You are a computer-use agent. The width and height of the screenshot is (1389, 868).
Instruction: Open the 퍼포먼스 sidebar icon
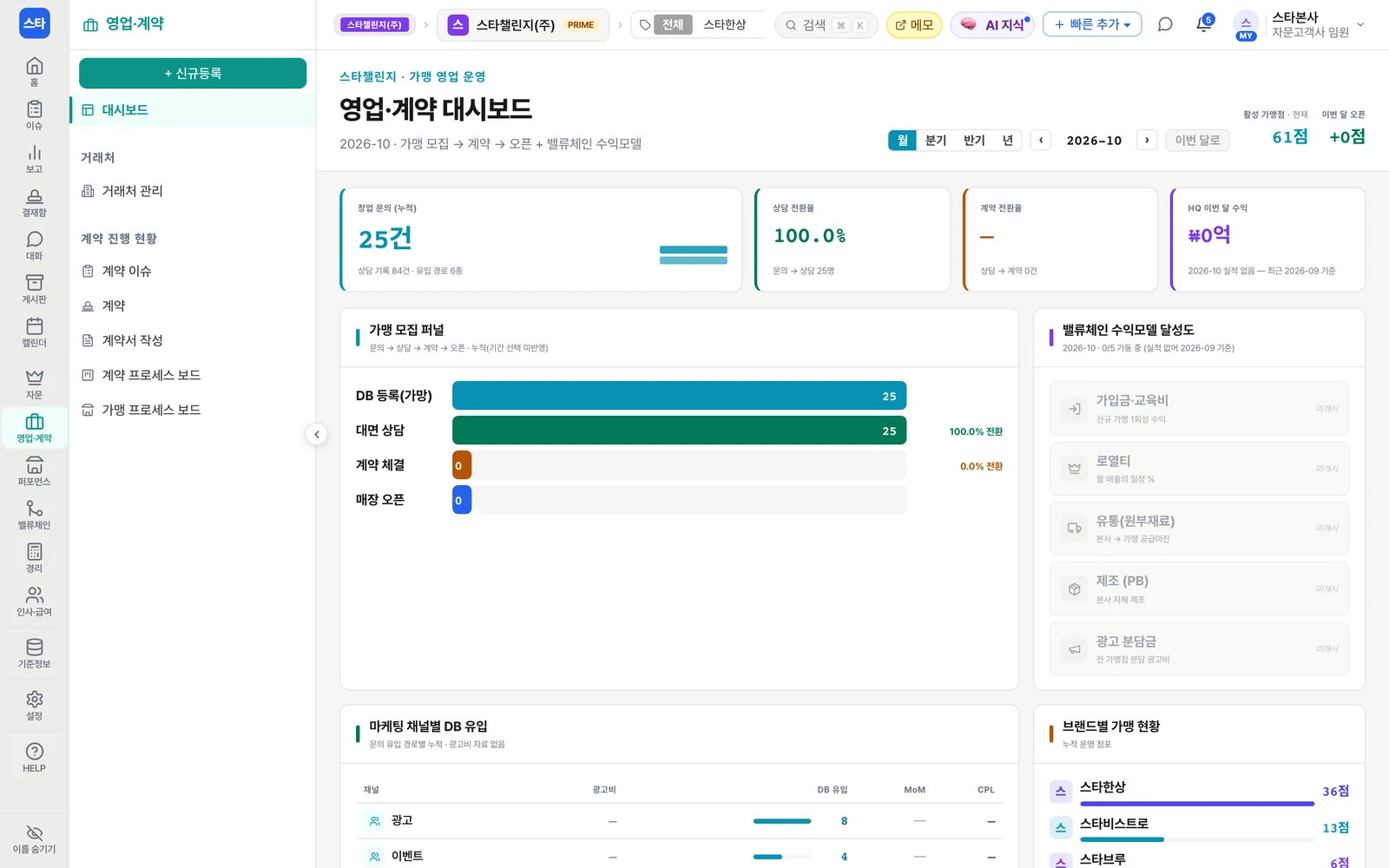(34, 470)
